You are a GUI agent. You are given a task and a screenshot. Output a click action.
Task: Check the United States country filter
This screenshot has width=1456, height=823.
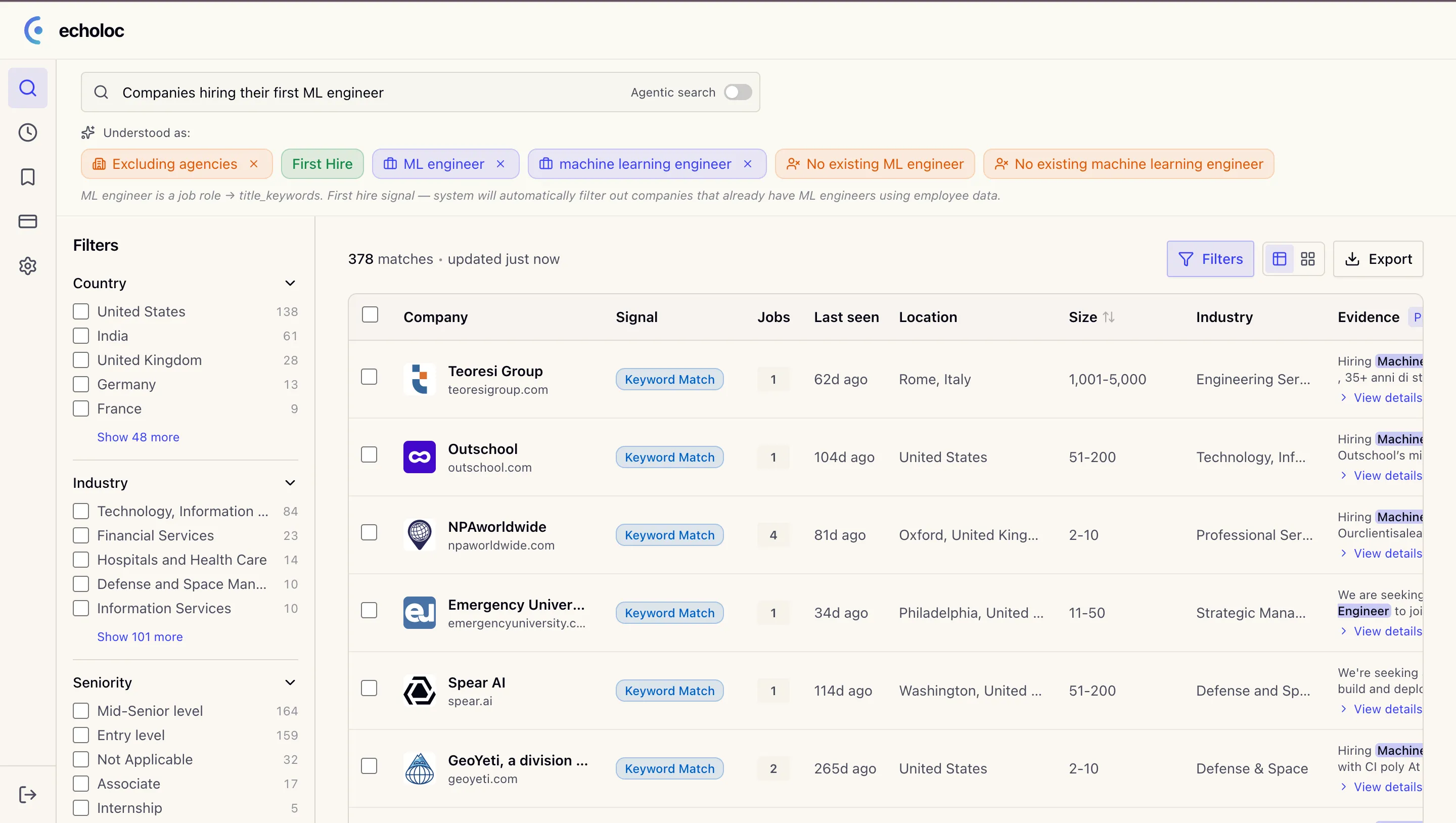click(81, 311)
